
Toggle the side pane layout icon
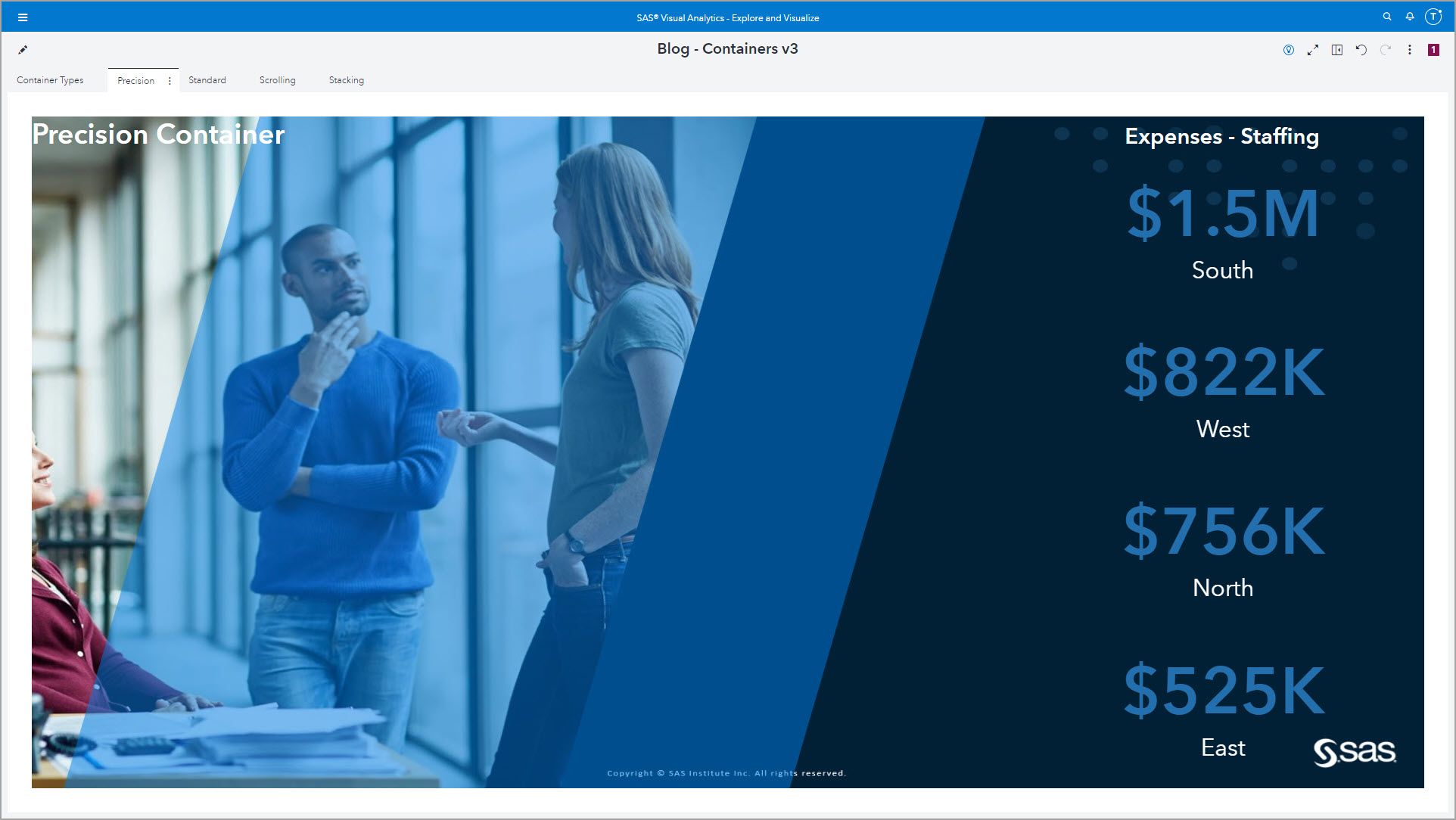1337,50
